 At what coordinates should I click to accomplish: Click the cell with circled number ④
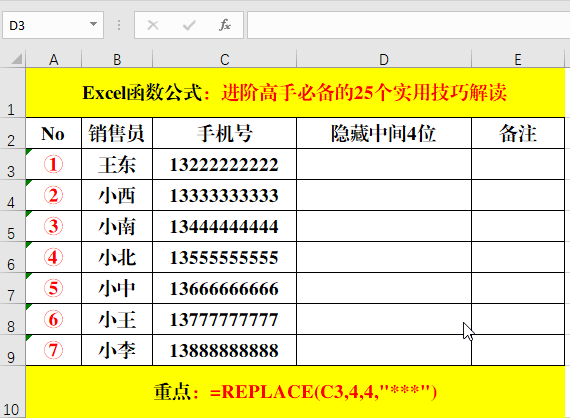point(53,257)
